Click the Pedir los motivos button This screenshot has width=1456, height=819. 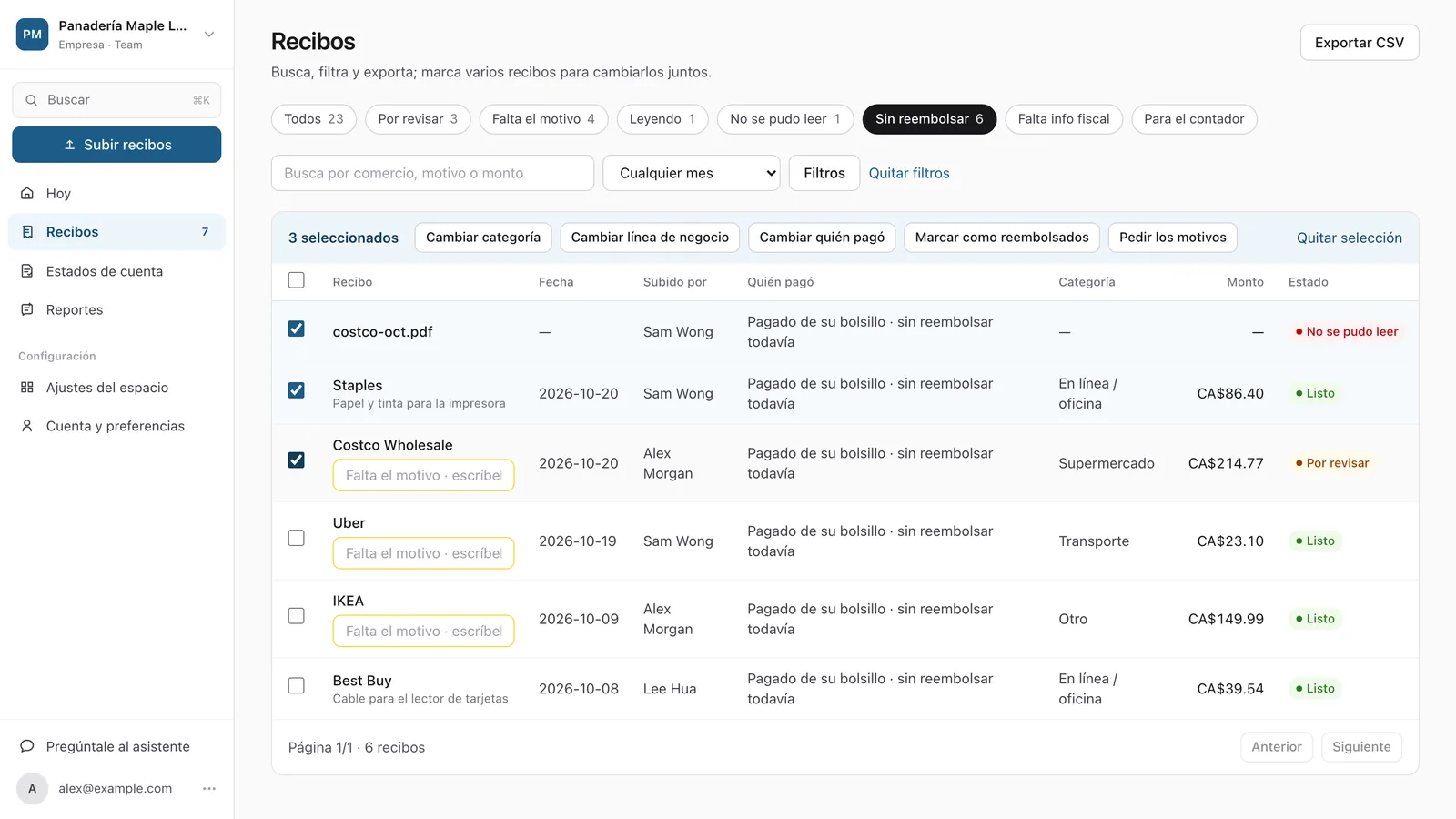pyautogui.click(x=1173, y=238)
